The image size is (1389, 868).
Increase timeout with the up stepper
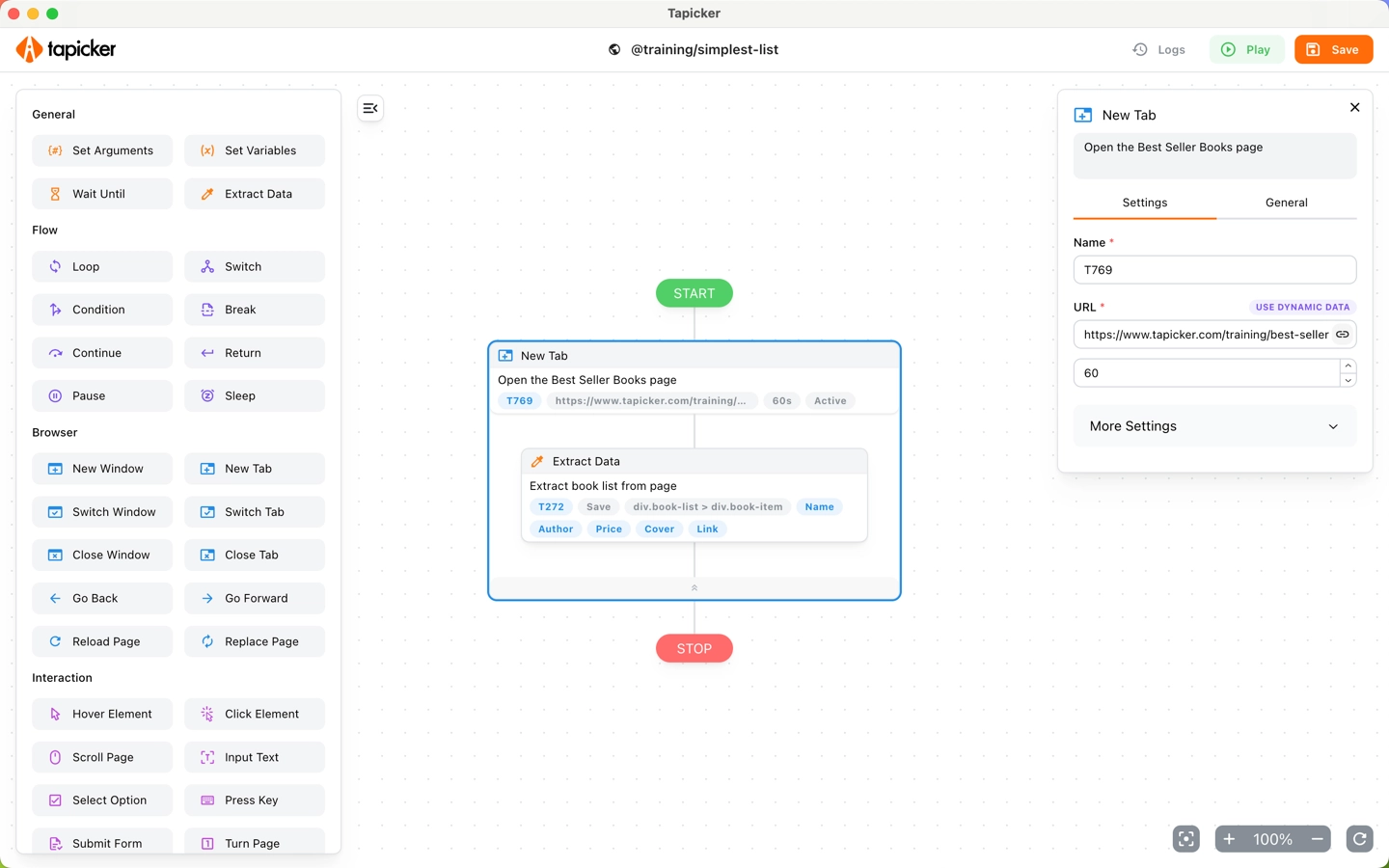click(1348, 366)
